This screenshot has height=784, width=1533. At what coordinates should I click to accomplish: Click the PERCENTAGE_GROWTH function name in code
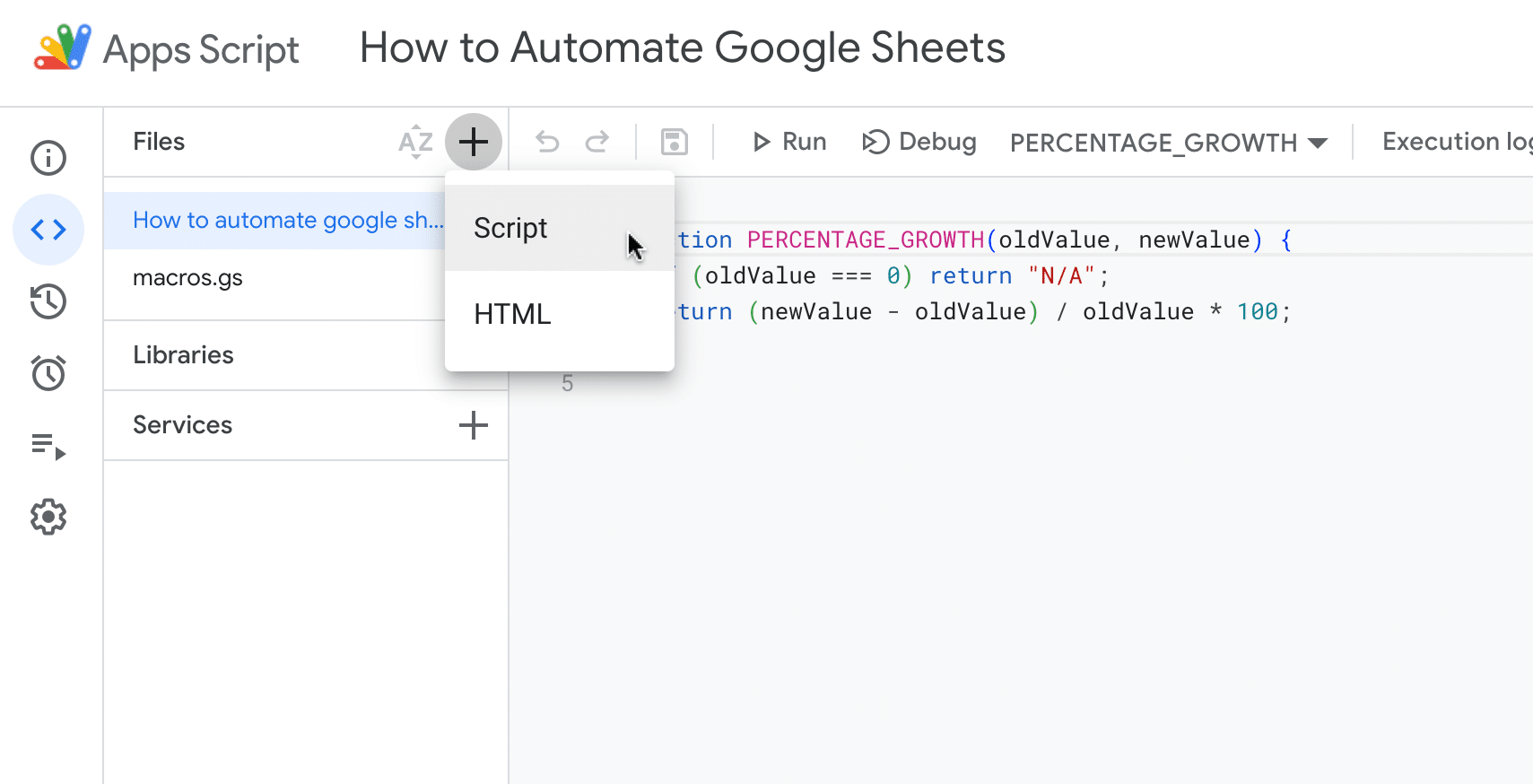coord(866,240)
